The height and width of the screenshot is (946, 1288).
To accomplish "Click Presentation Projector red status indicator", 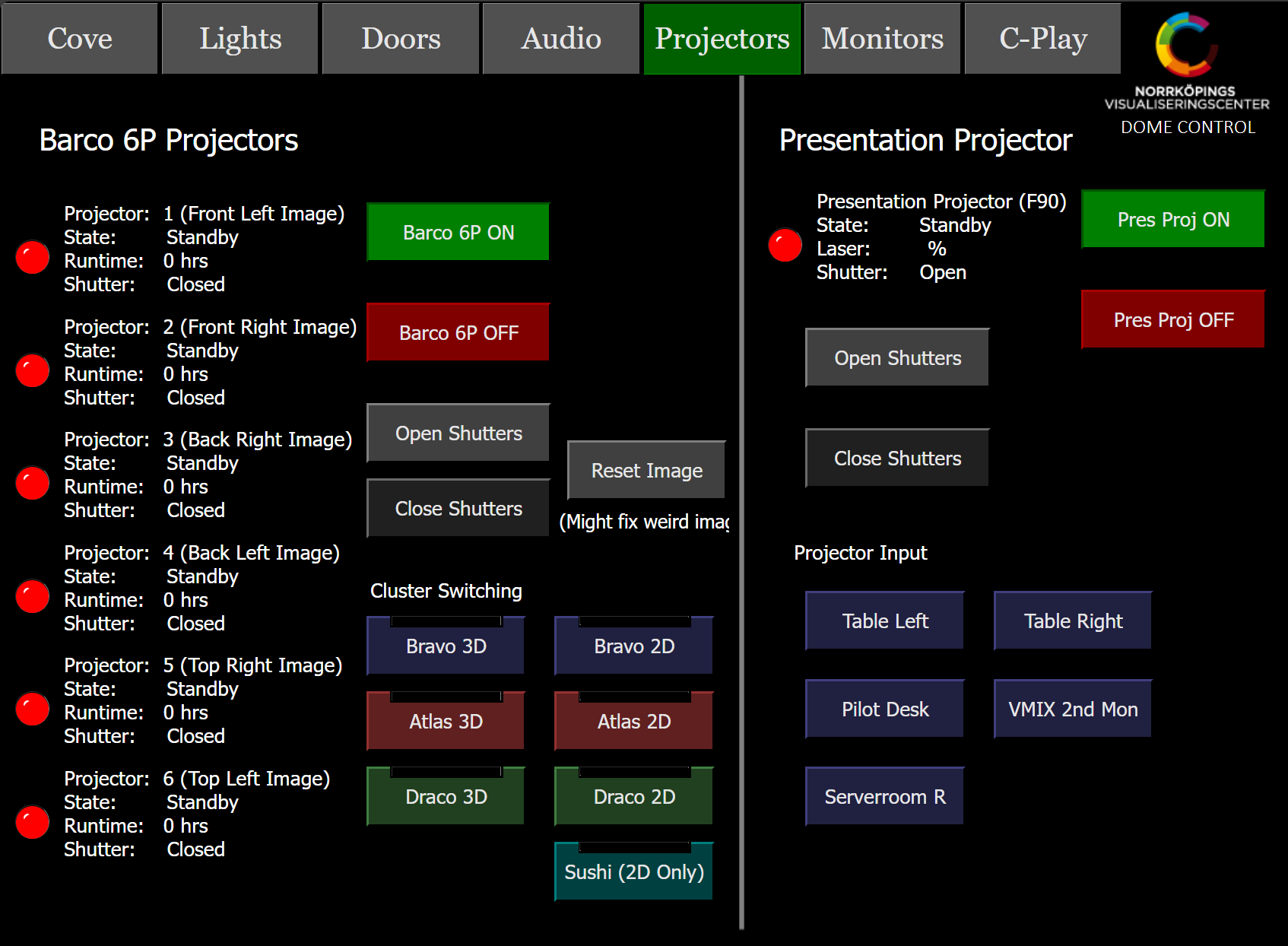I will [785, 245].
